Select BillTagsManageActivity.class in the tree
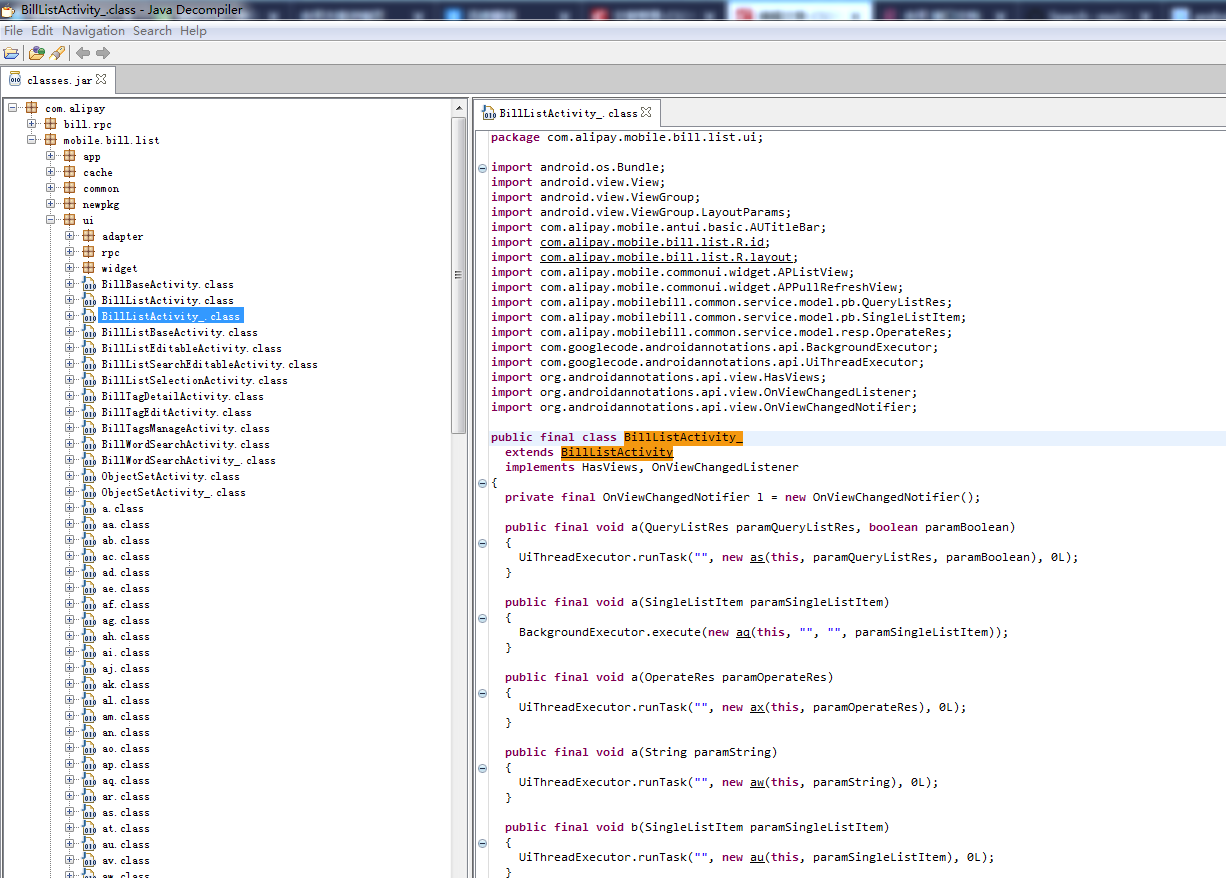 [x=185, y=428]
